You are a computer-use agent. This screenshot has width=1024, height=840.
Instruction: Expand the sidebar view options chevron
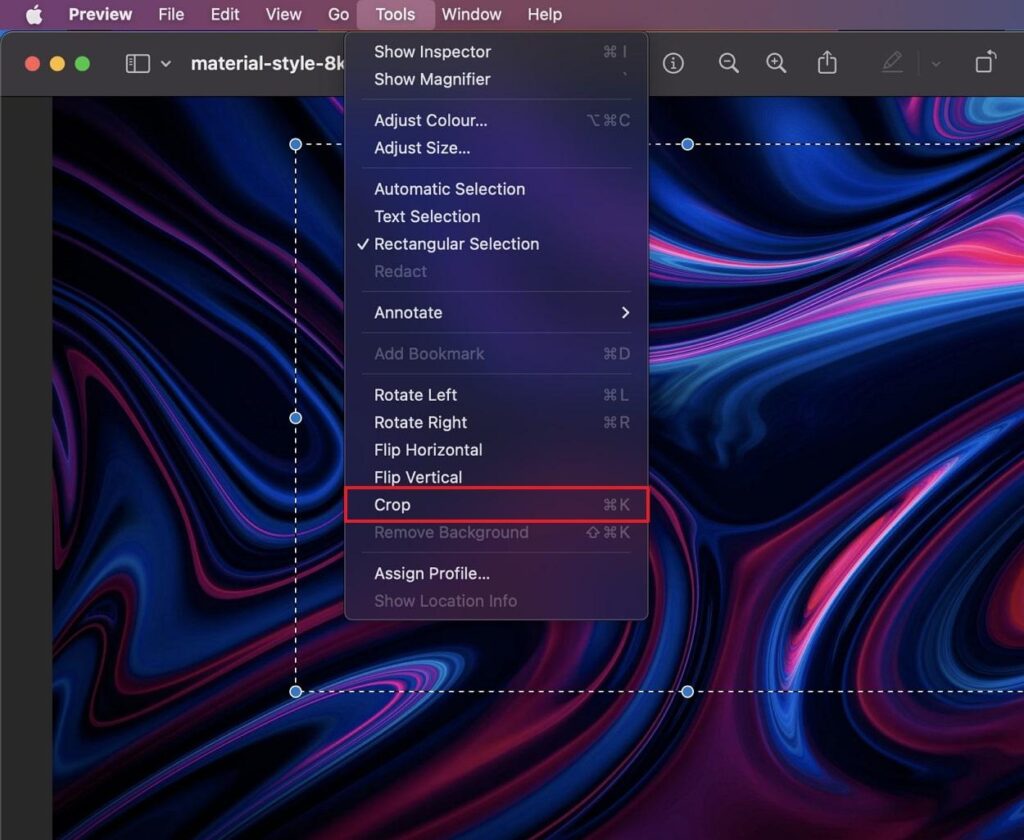pyautogui.click(x=166, y=63)
